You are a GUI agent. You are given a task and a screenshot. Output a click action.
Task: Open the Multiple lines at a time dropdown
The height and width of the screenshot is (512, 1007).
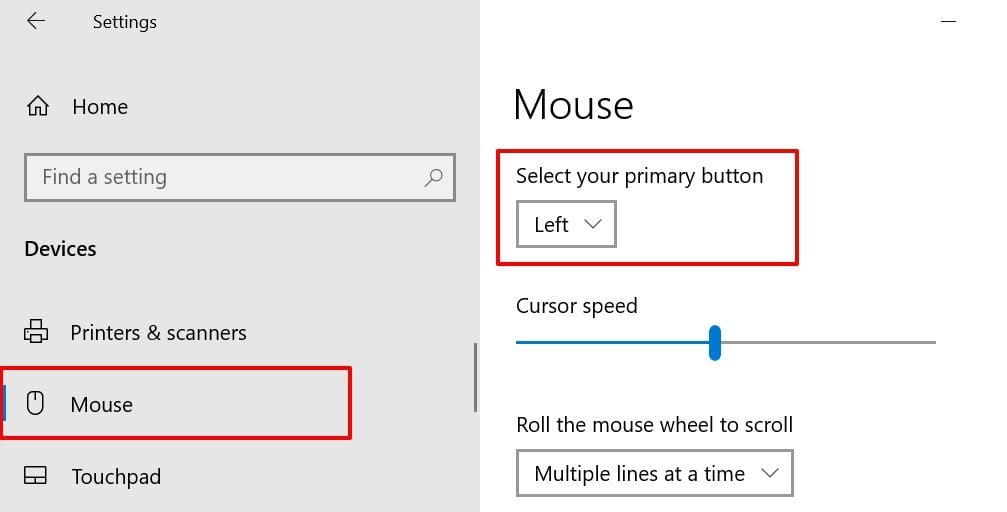click(x=654, y=473)
